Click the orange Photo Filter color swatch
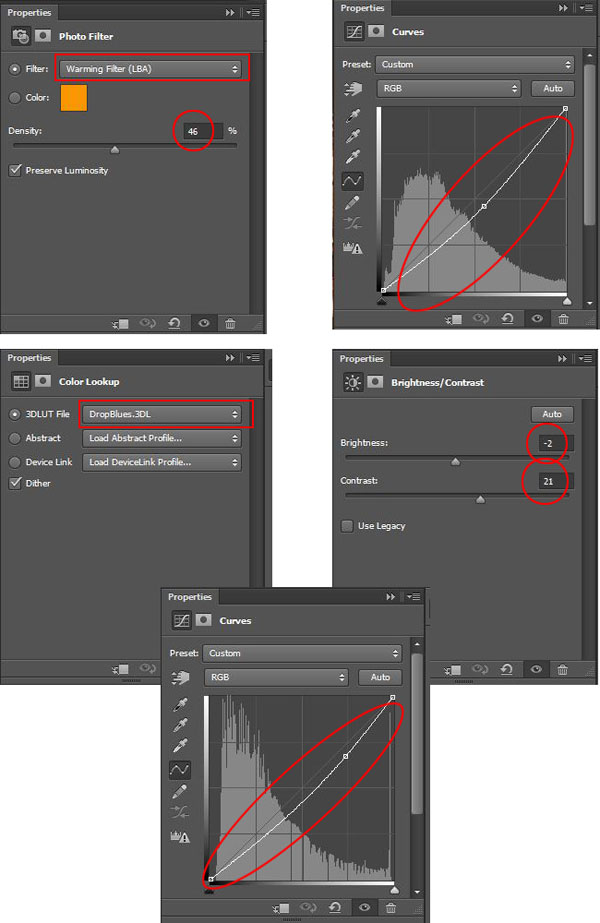Viewport: 600px width, 923px height. (74, 98)
